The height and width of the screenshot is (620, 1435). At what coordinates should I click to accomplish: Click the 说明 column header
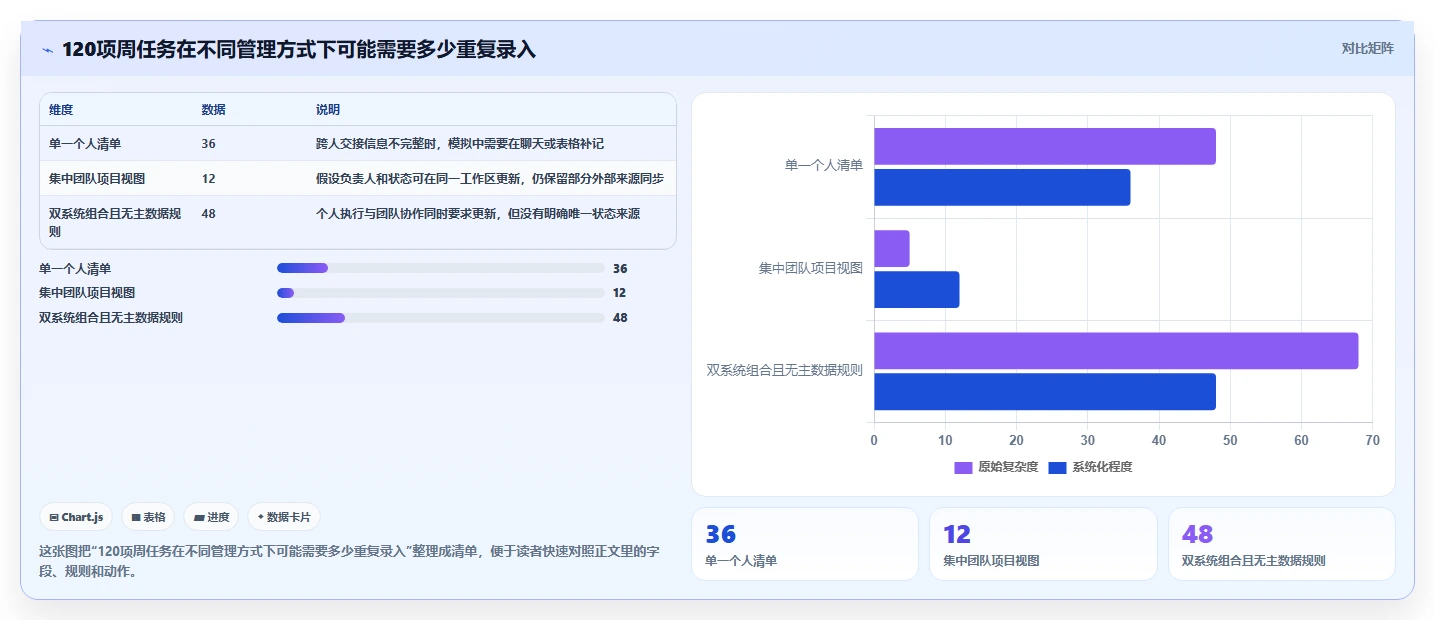click(328, 110)
